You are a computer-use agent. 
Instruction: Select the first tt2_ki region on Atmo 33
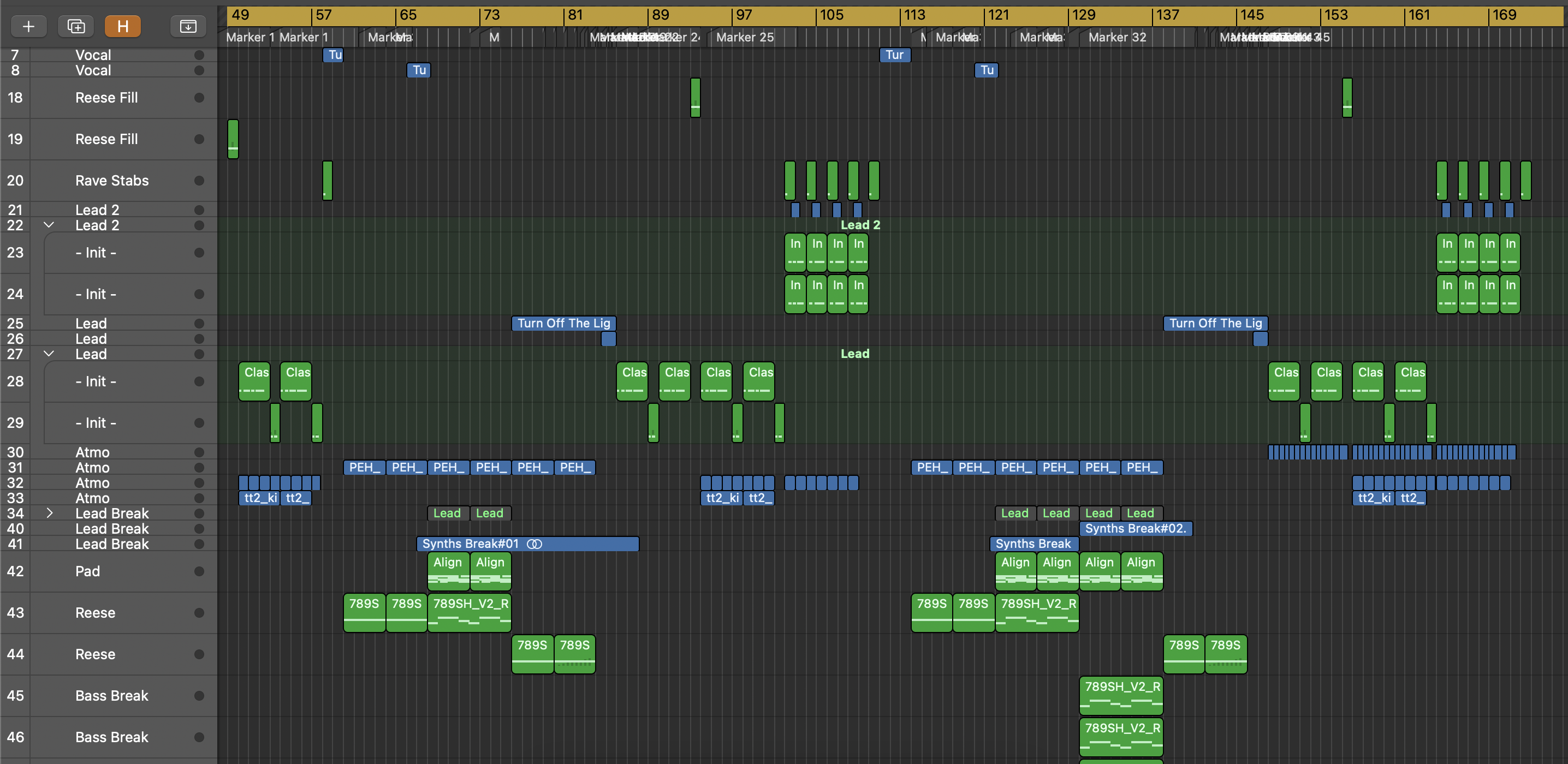pos(259,498)
